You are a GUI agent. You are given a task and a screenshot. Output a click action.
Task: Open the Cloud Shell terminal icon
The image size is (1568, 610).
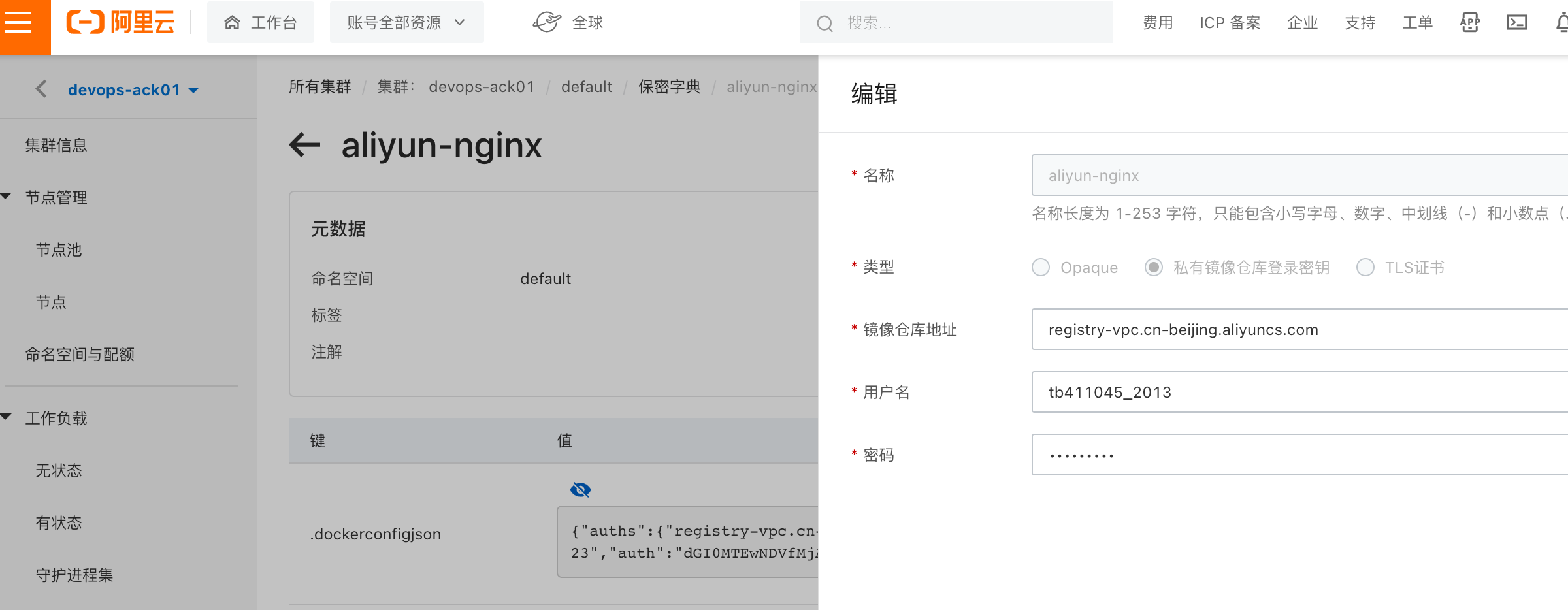1516,23
